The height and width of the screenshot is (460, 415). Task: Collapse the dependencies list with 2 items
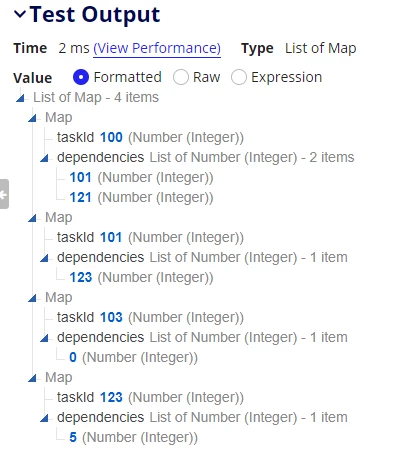(44, 158)
